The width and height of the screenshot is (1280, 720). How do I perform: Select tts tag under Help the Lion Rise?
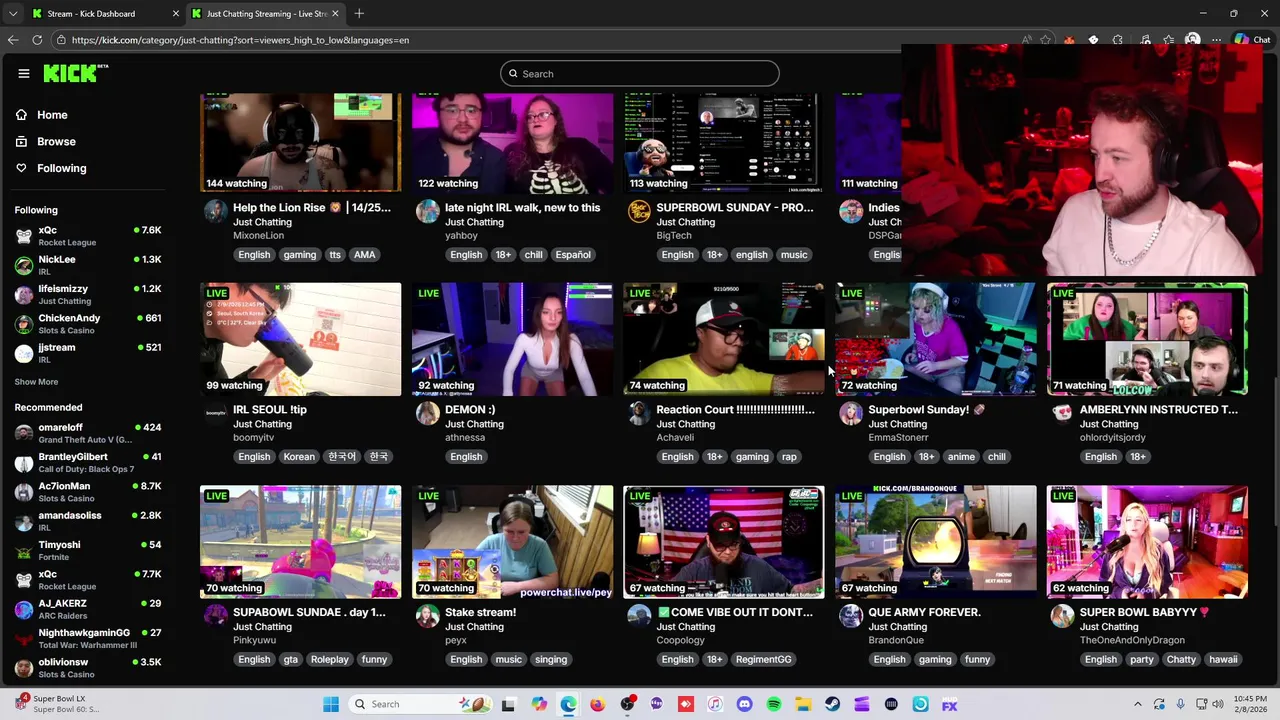pos(335,255)
